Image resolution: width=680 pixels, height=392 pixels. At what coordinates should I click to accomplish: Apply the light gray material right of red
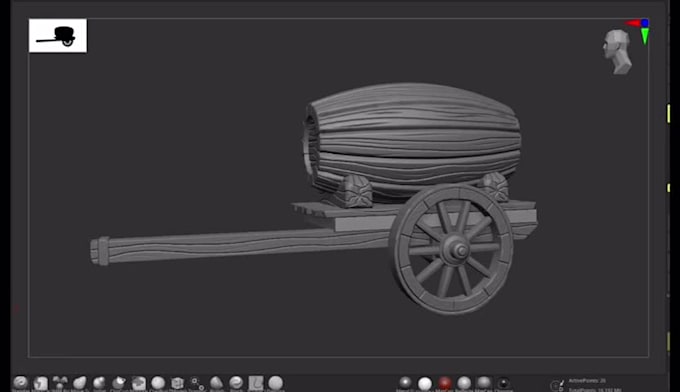pyautogui.click(x=464, y=383)
